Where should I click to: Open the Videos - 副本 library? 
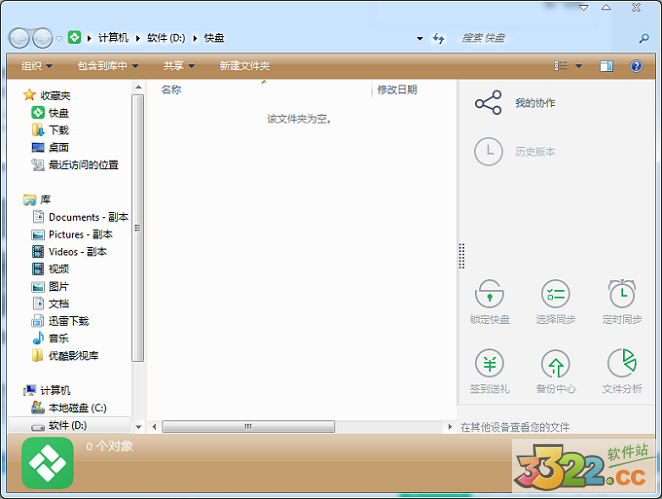point(69,252)
